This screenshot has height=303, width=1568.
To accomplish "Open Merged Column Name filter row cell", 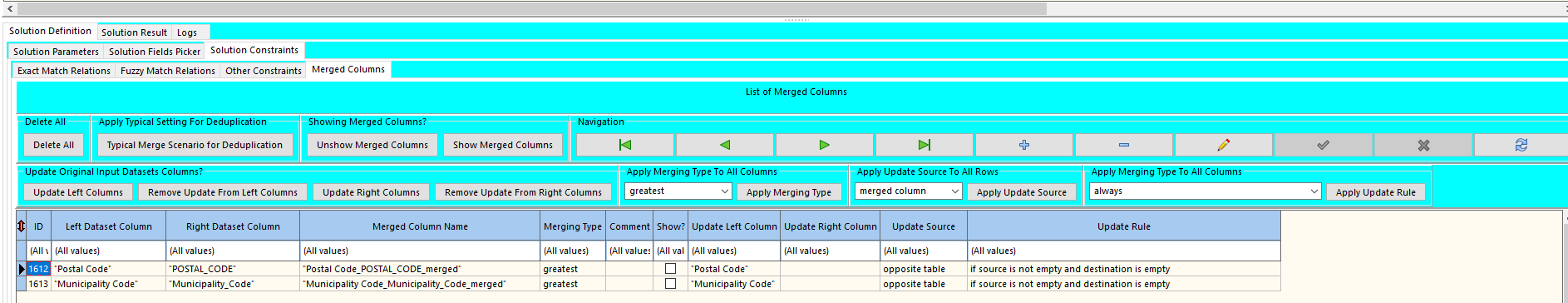I will point(420,251).
